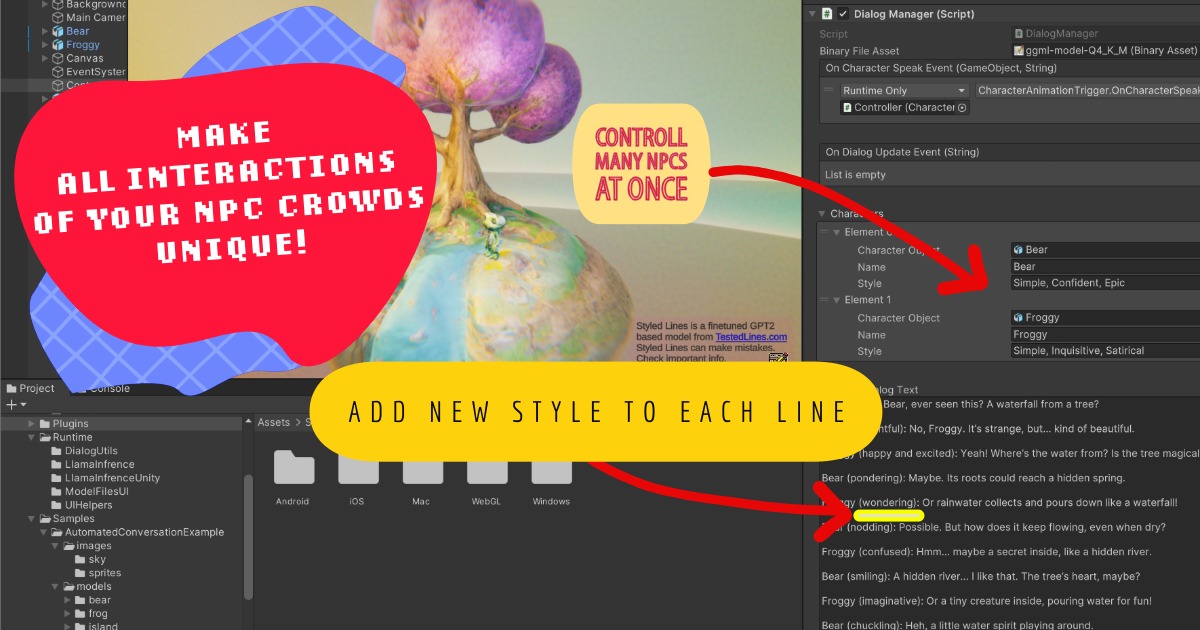The width and height of the screenshot is (1200, 630).
Task: Click the Name field containing Bear
Action: 1105,267
